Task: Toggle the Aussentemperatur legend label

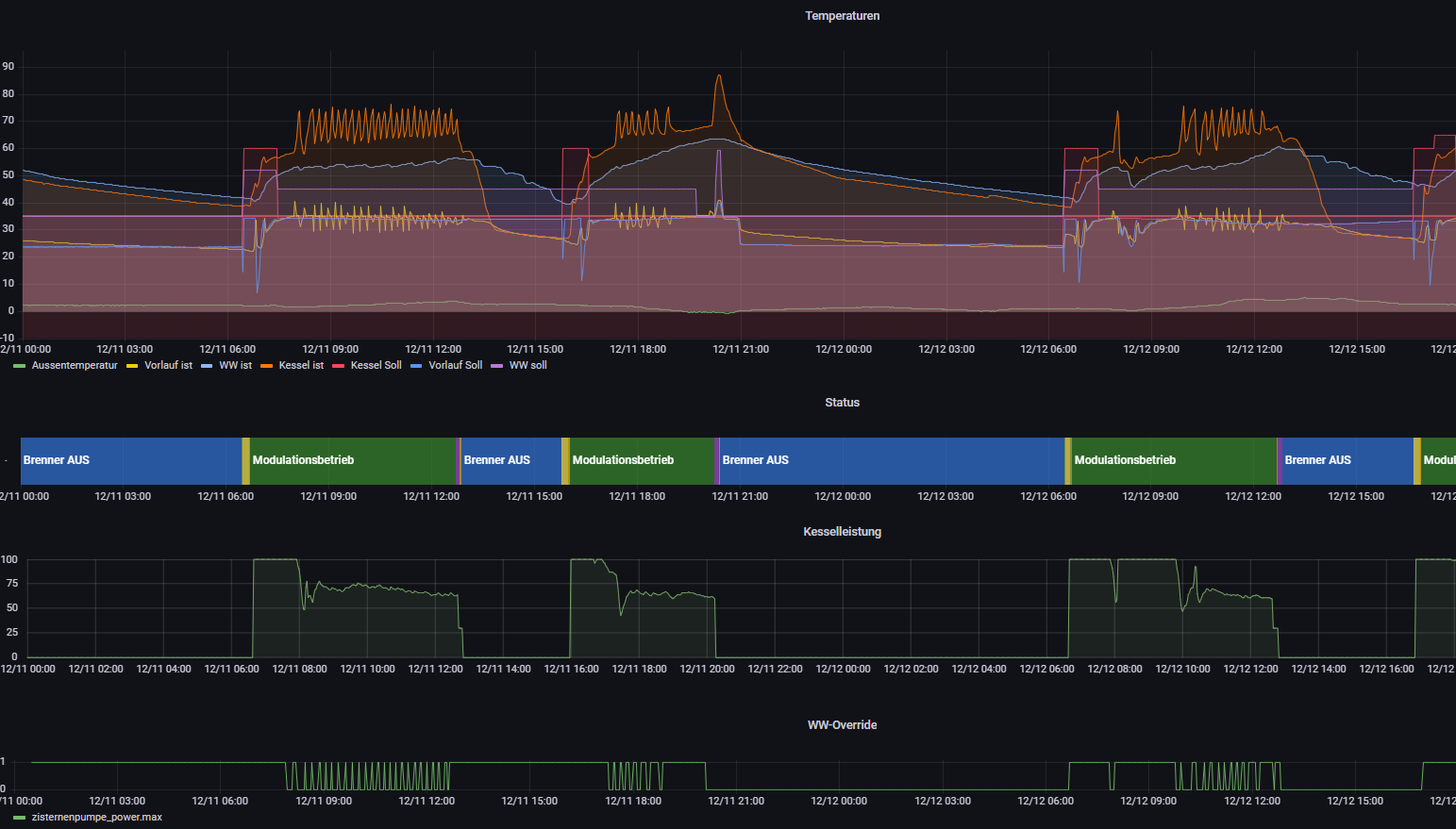Action: click(75, 366)
